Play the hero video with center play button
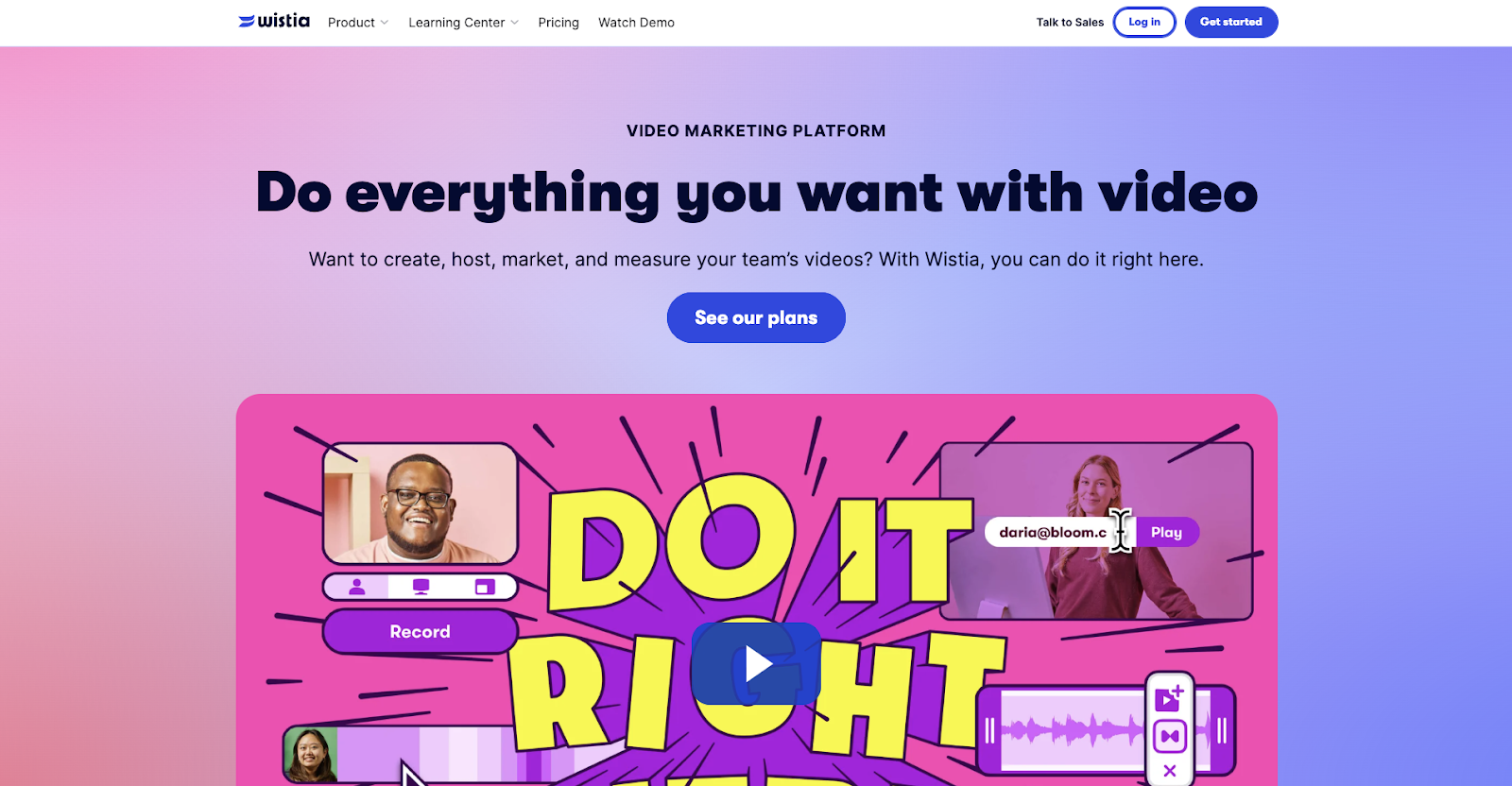 pos(756,663)
